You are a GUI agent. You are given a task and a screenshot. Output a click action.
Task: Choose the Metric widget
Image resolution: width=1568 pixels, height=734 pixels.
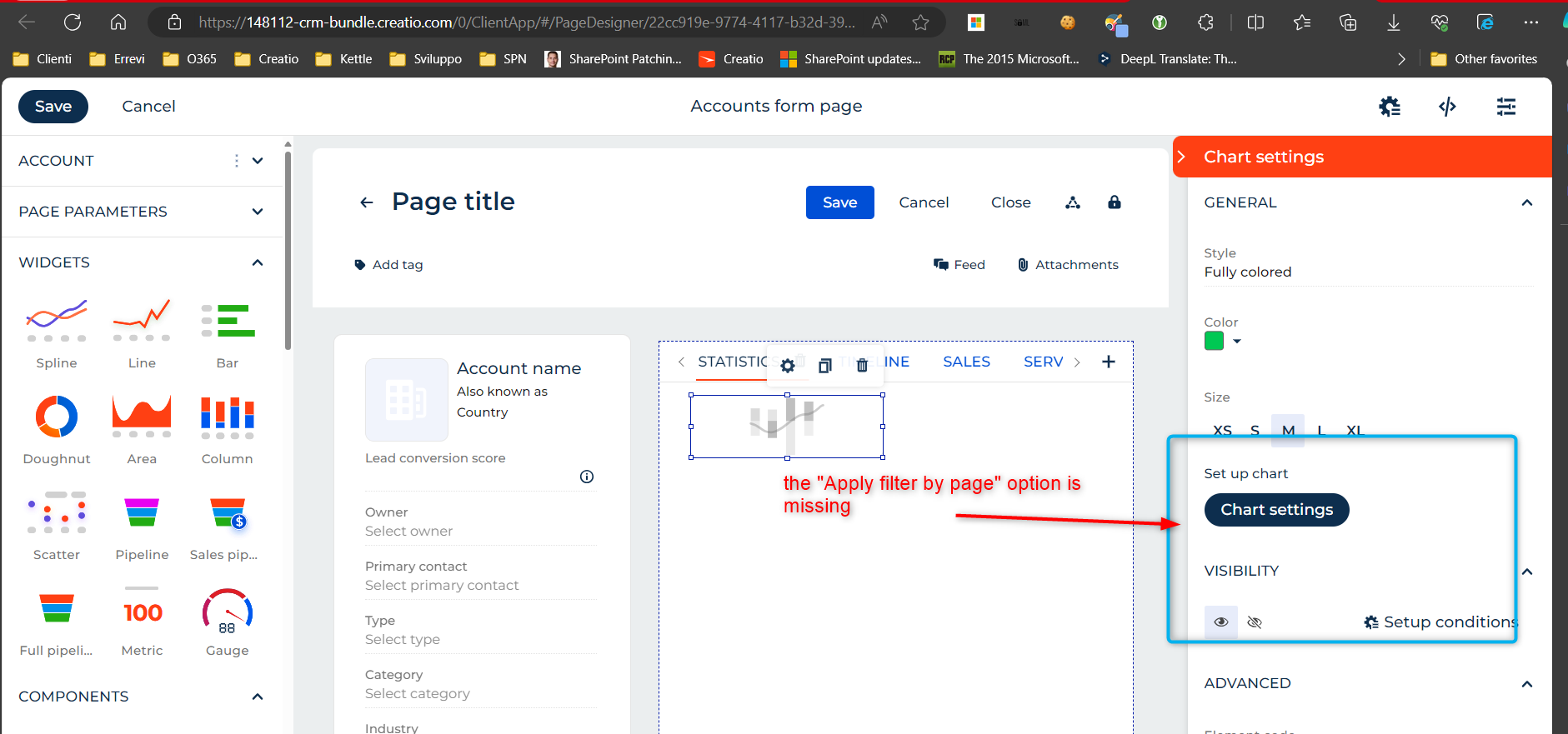[142, 621]
